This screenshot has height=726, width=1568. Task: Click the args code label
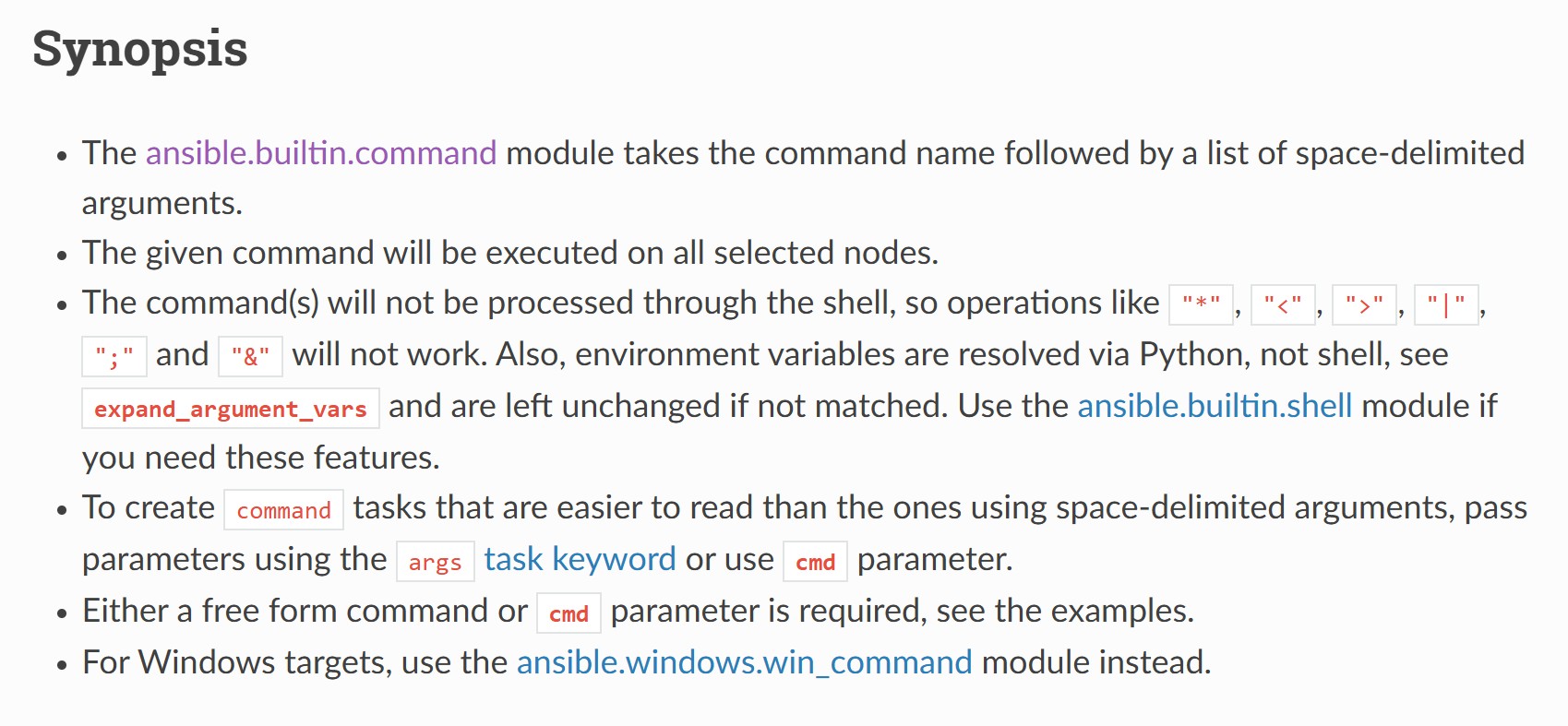coord(435,562)
